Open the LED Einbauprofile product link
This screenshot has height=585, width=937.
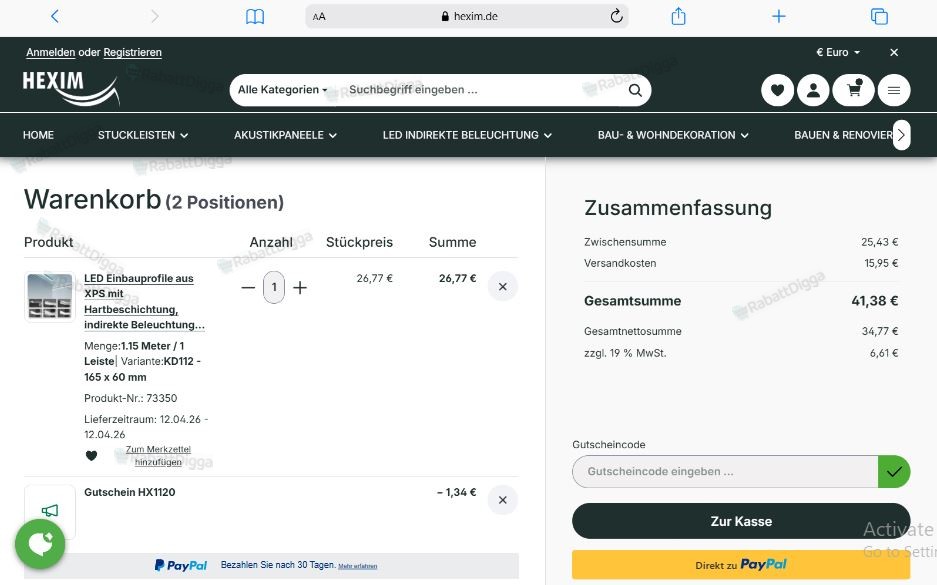point(144,302)
